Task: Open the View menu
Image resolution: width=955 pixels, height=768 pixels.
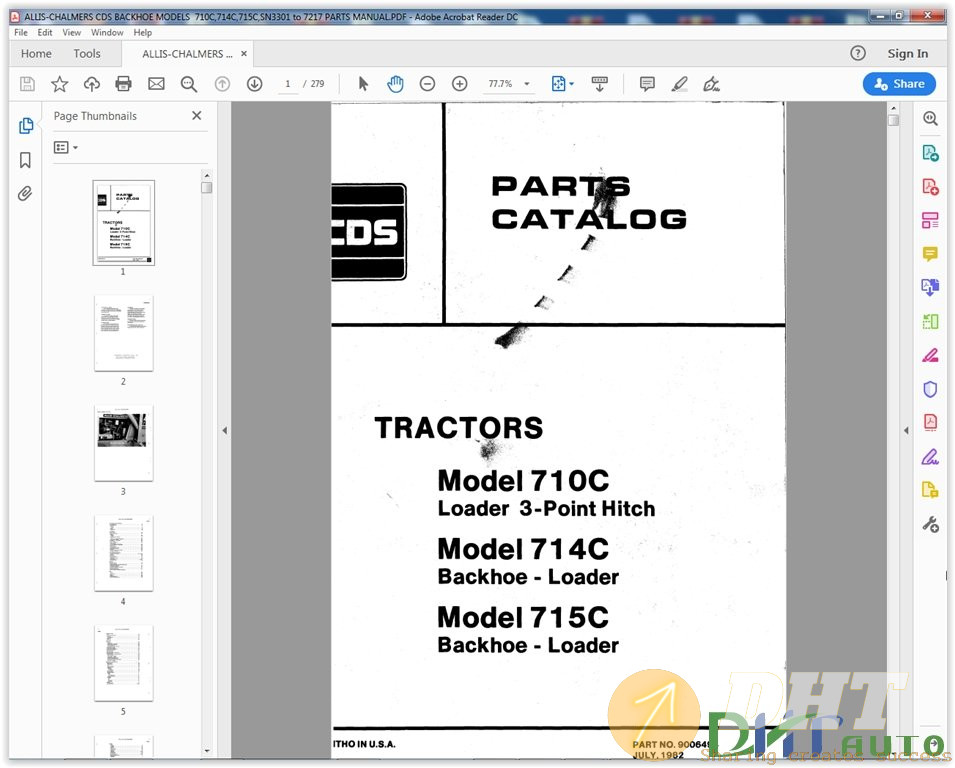Action: [x=72, y=32]
